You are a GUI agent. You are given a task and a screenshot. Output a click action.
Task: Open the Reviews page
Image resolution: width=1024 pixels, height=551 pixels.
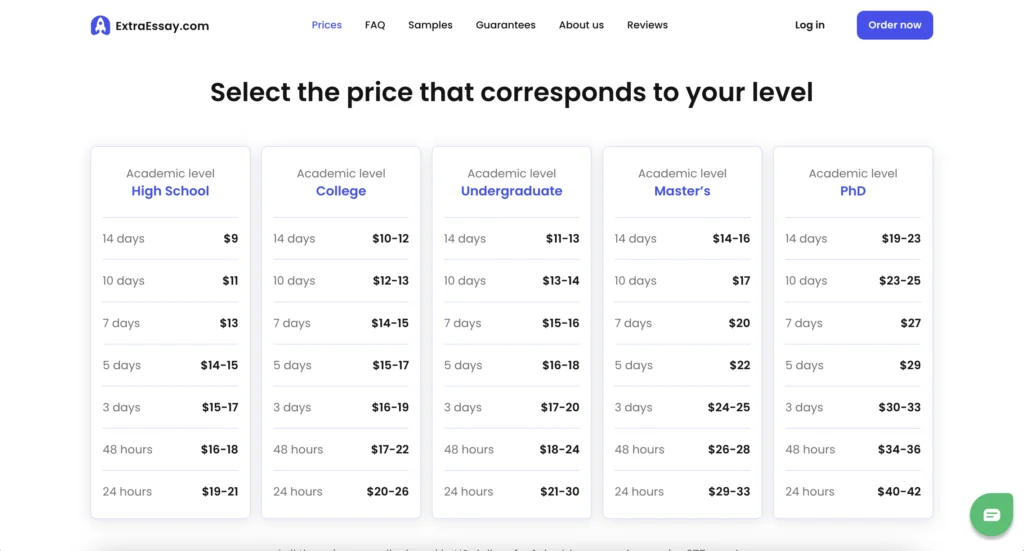(647, 25)
